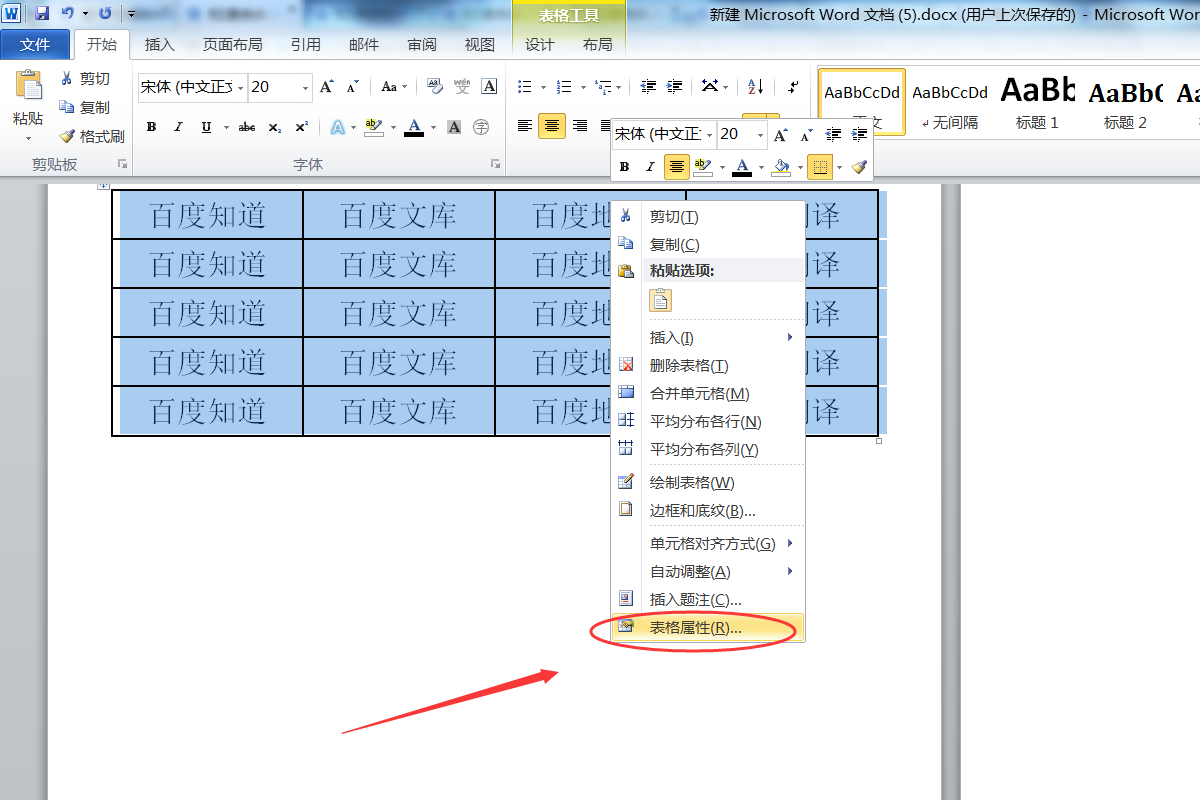
Task: Toggle Bold on the mini toolbar
Action: [625, 167]
